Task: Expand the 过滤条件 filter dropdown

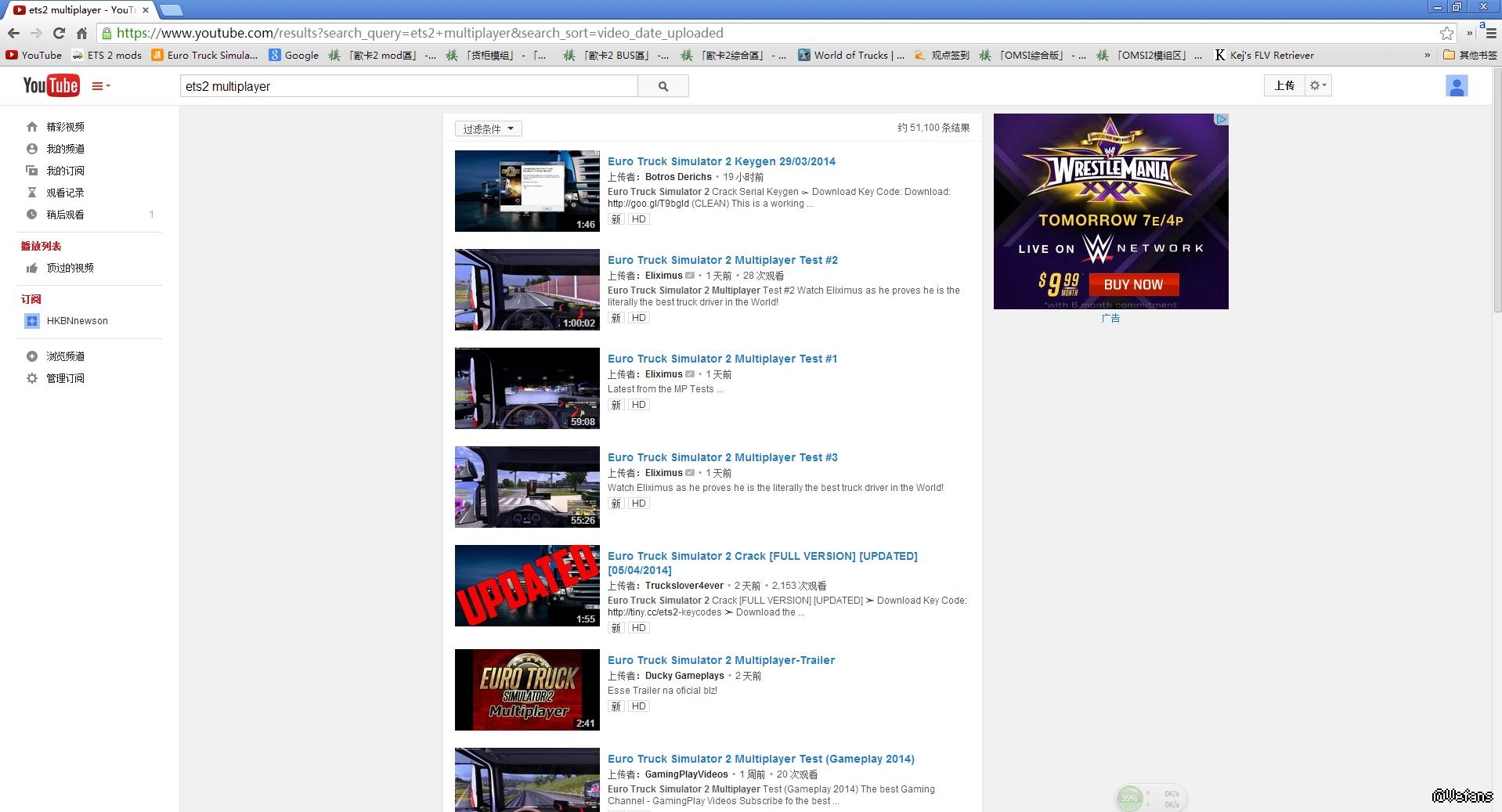Action: pos(488,128)
